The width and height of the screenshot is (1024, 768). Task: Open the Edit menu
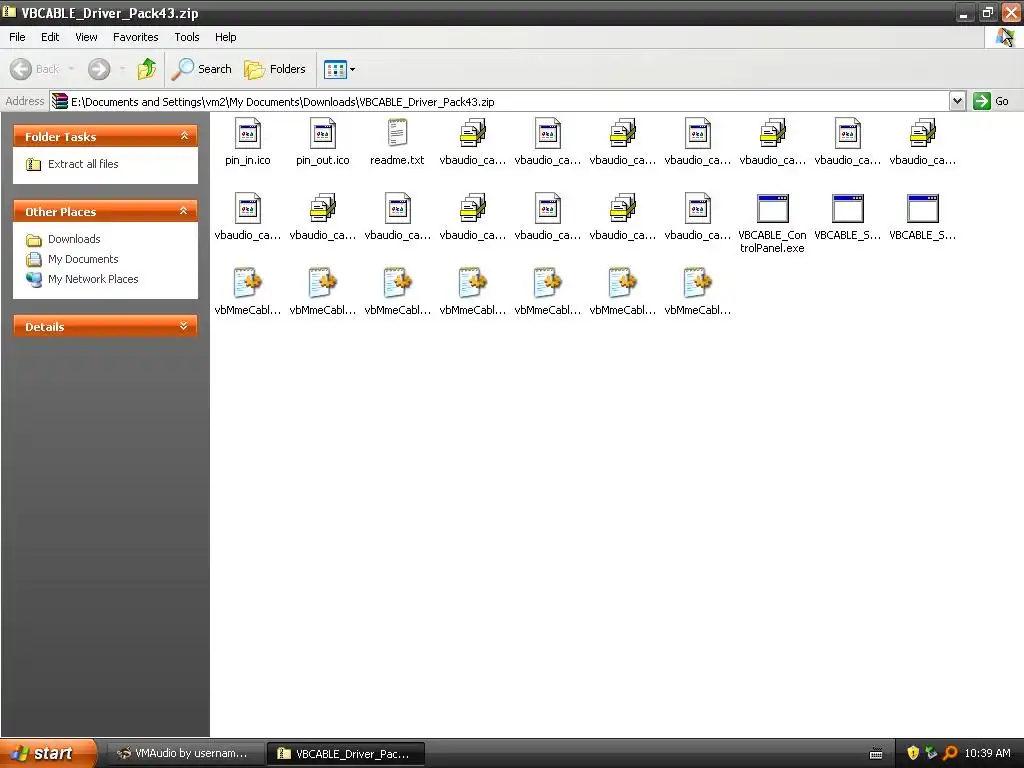(50, 37)
